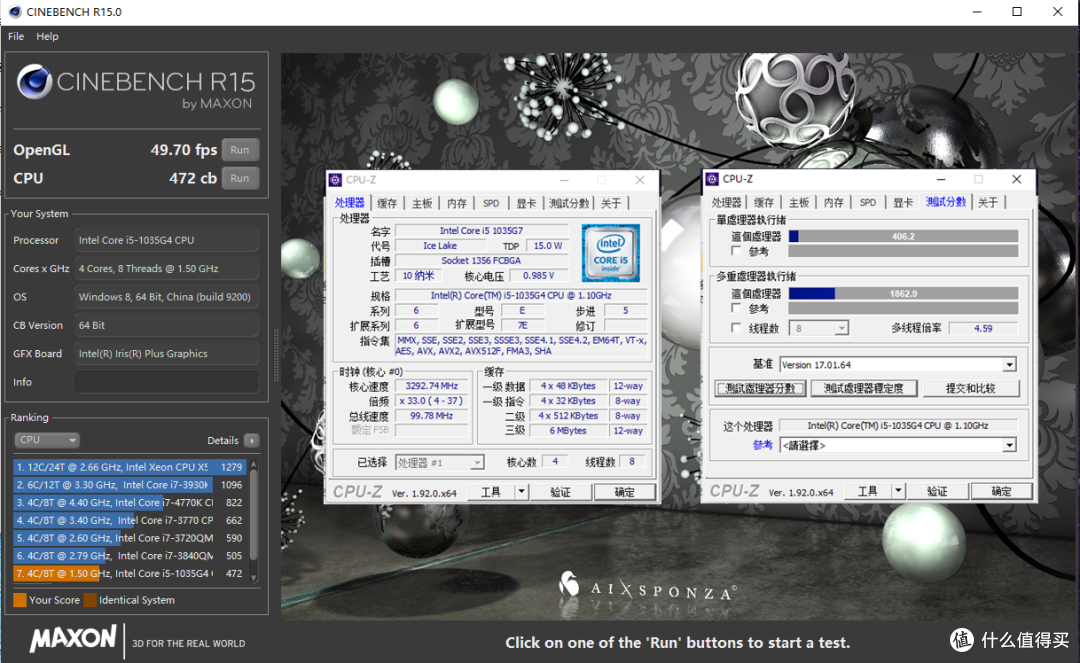Screen dimensions: 1080x663
Task: Click 验证 button in left CPU-Z
Action: click(x=561, y=492)
